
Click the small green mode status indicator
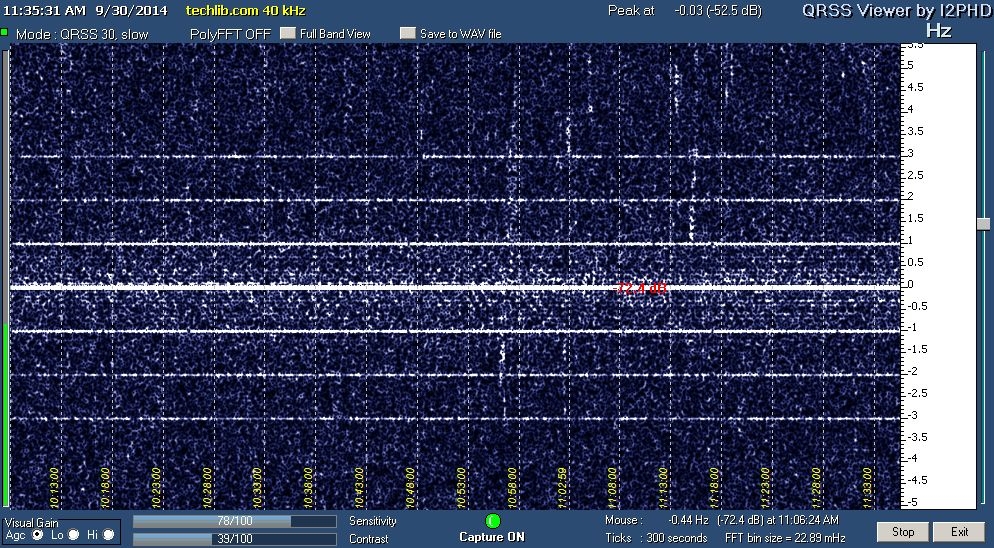(4, 33)
